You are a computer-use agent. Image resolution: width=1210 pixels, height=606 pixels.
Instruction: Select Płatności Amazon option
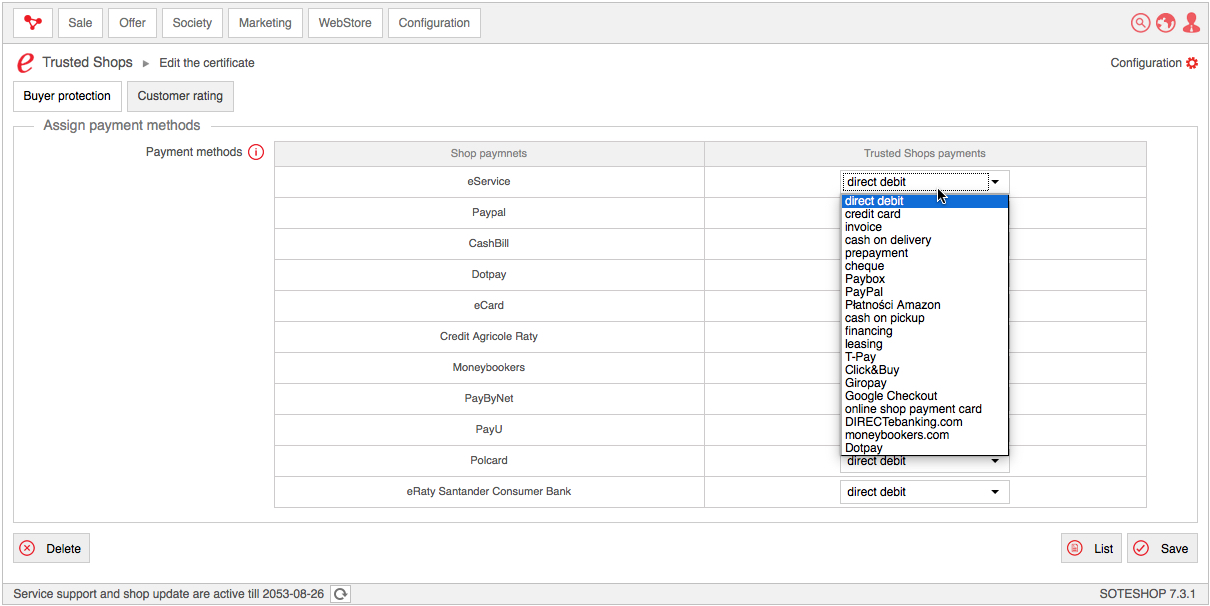coord(925,305)
